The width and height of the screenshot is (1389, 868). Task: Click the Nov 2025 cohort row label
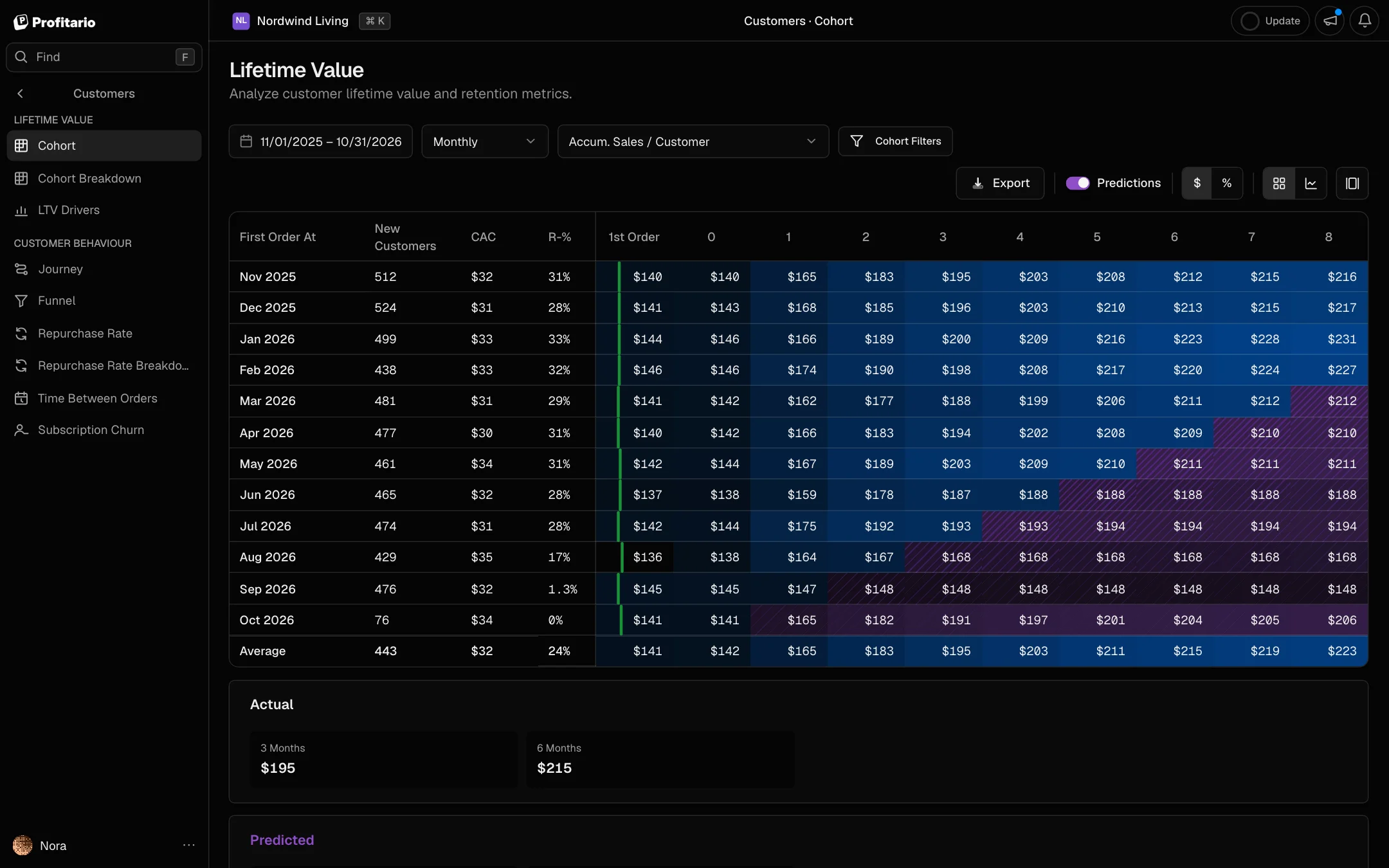268,277
